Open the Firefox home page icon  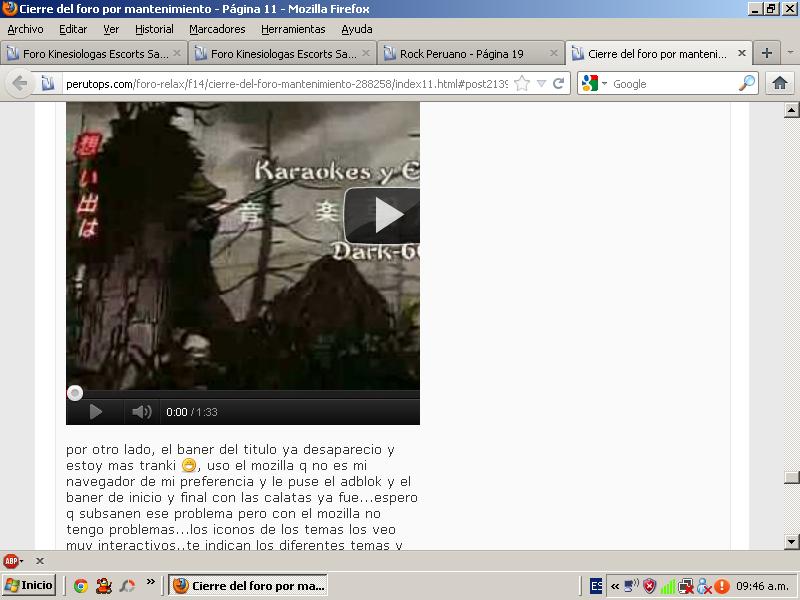click(x=780, y=83)
